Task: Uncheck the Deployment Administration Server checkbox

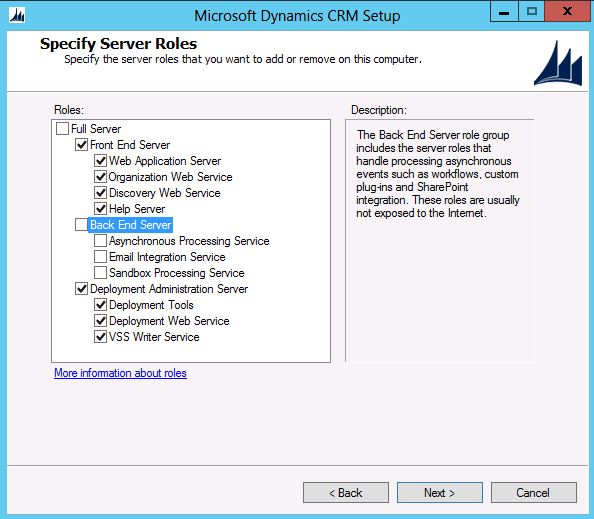Action: point(81,289)
